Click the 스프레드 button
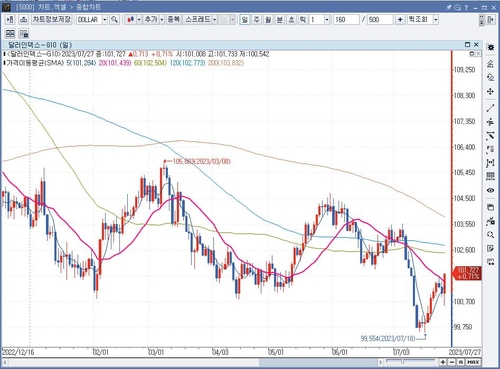This screenshot has height=369, width=500. pyautogui.click(x=198, y=20)
